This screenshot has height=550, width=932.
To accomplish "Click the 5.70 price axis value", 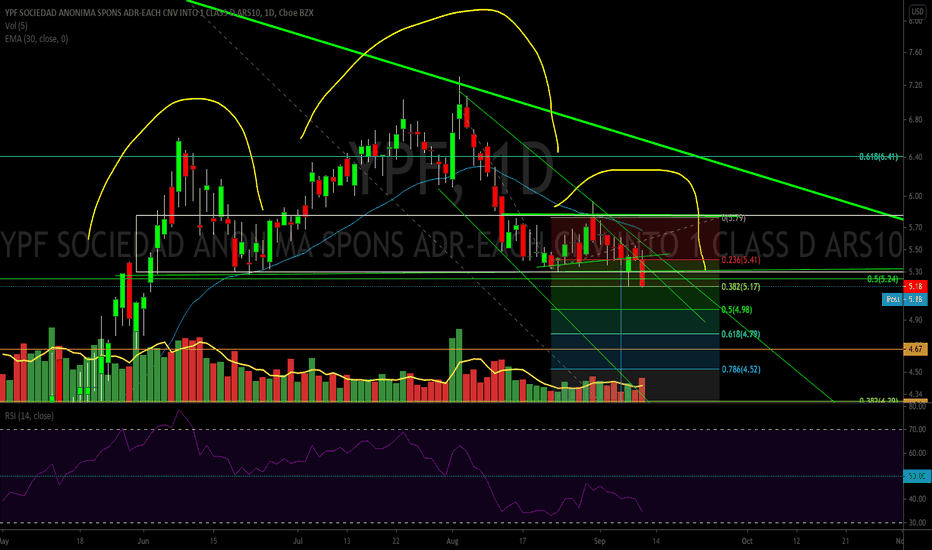I will [915, 227].
